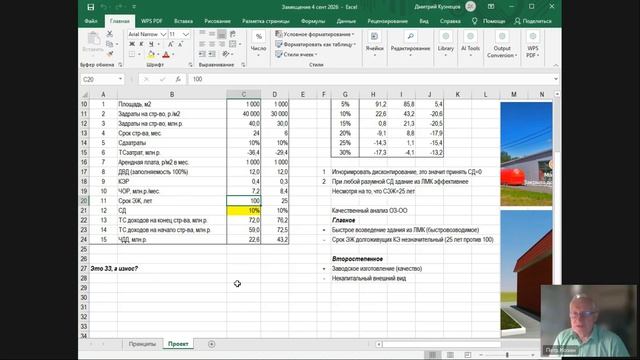
Task: Launch the Буфер обмена clipboard launcher
Action: point(120,64)
